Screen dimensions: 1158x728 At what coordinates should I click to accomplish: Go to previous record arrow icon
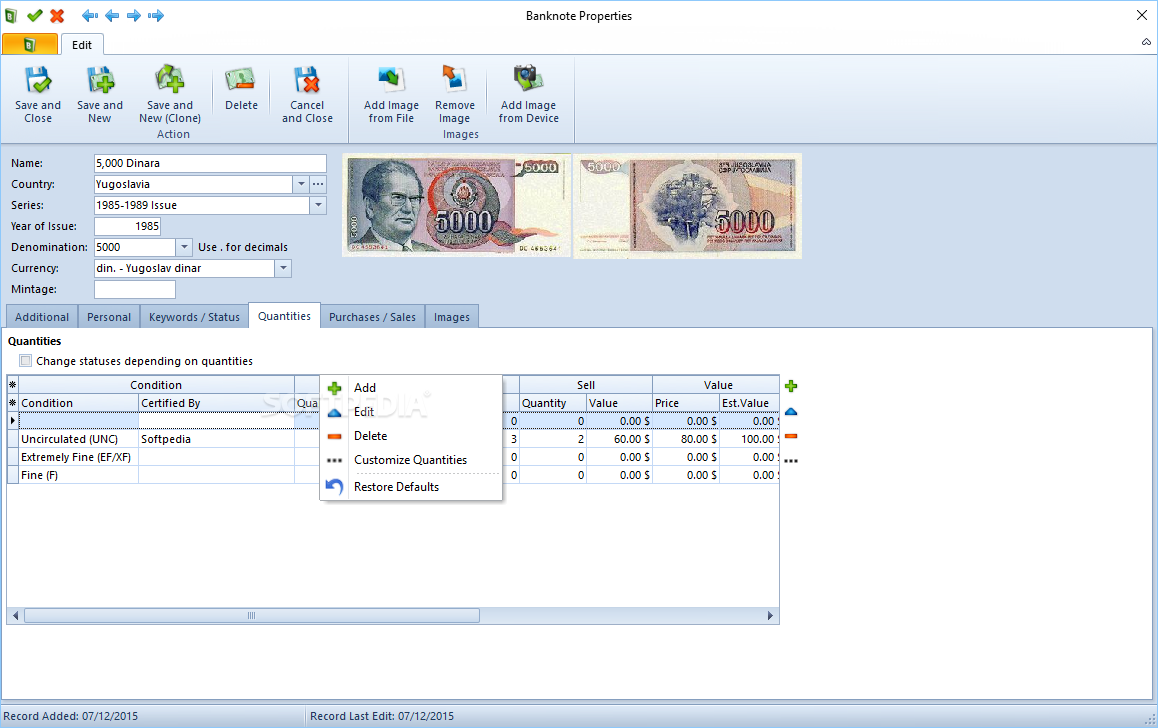click(112, 16)
